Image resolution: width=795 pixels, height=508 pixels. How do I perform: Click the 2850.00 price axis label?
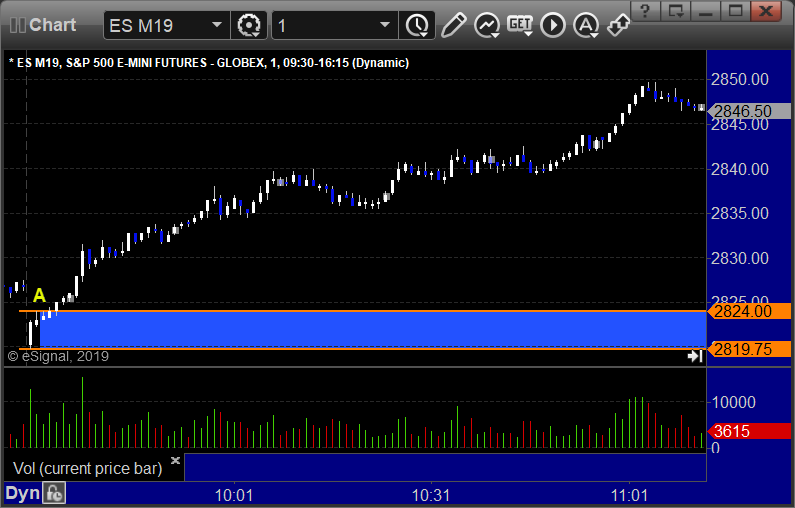pos(740,79)
